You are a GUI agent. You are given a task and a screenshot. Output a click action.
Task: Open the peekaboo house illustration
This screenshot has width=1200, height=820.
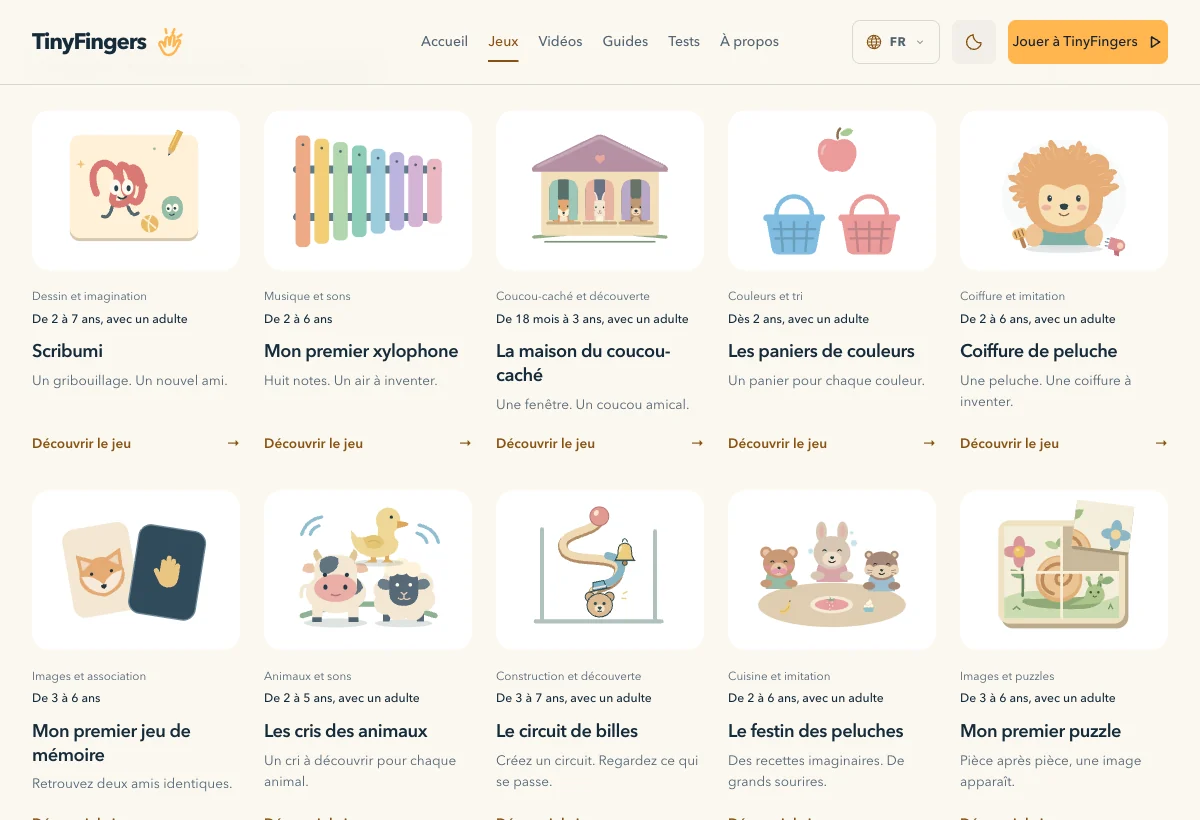pos(600,190)
